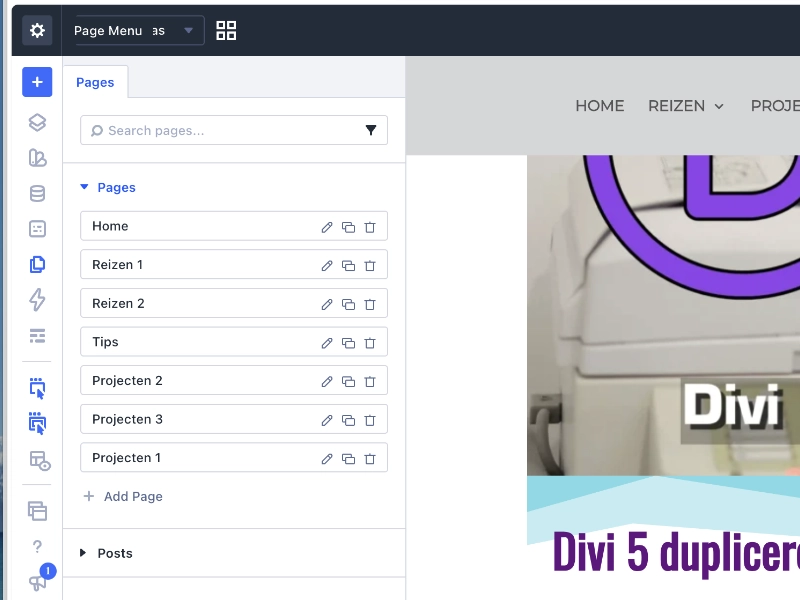Open the stacked windows sidebar icon

pos(37,511)
